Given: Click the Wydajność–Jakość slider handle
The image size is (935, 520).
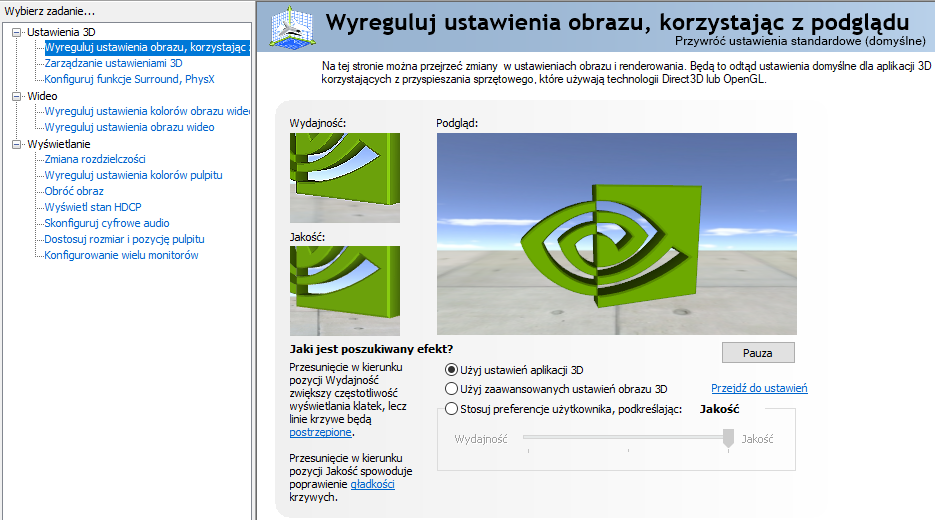Looking at the screenshot, I should click(728, 438).
